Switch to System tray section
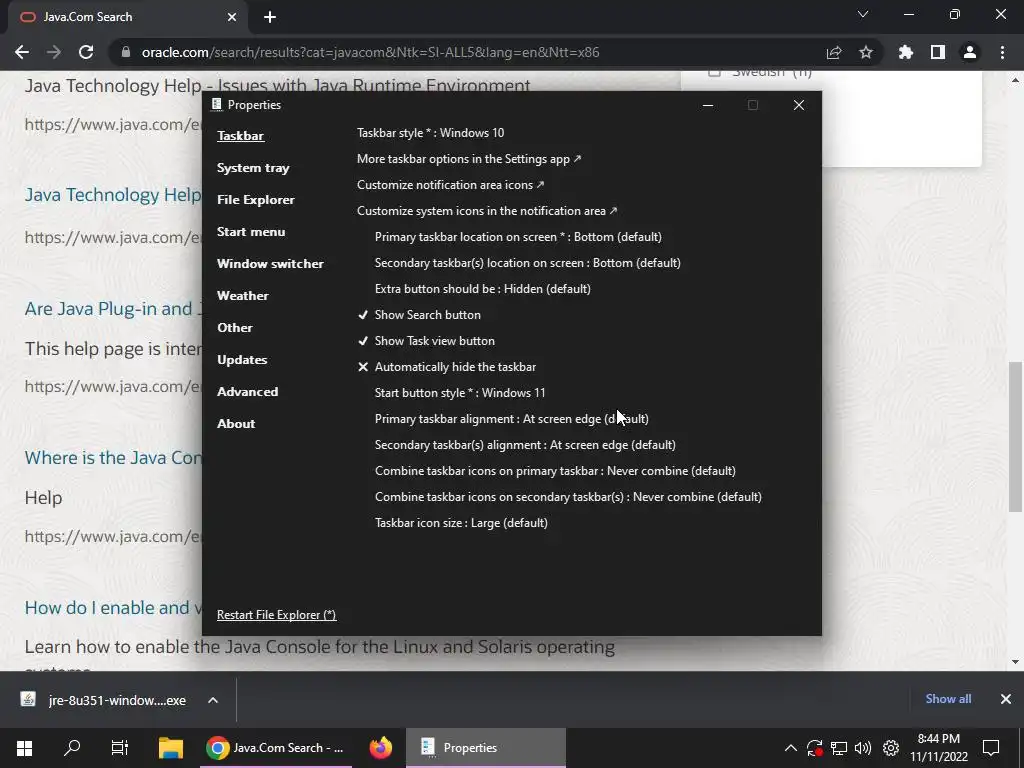Viewport: 1024px width, 768px height. coord(253,168)
